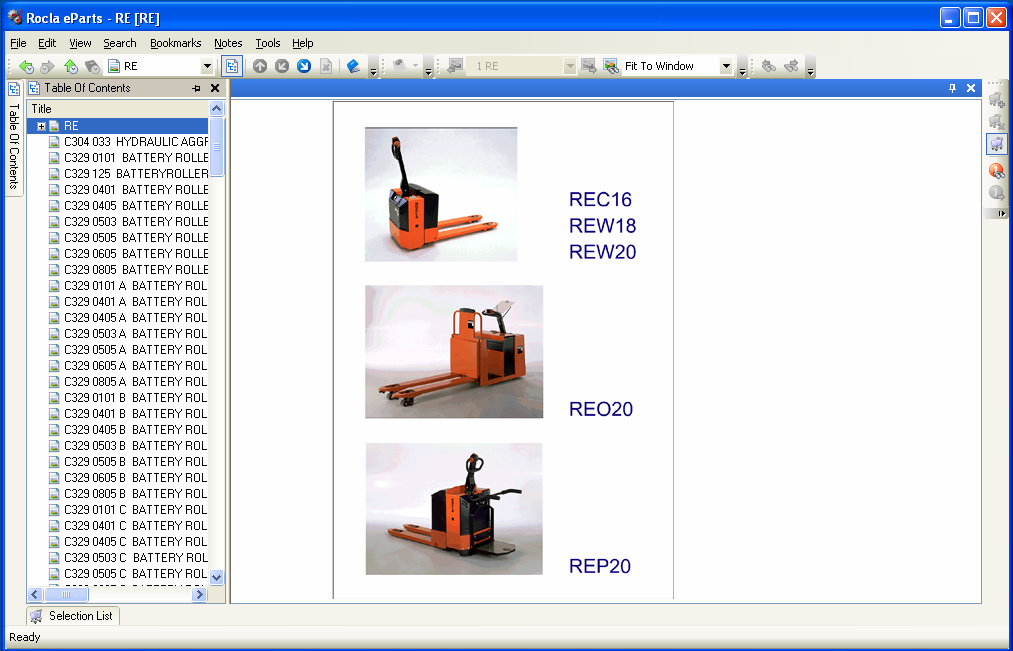Open the RE document dropdown in toolbar

click(207, 66)
